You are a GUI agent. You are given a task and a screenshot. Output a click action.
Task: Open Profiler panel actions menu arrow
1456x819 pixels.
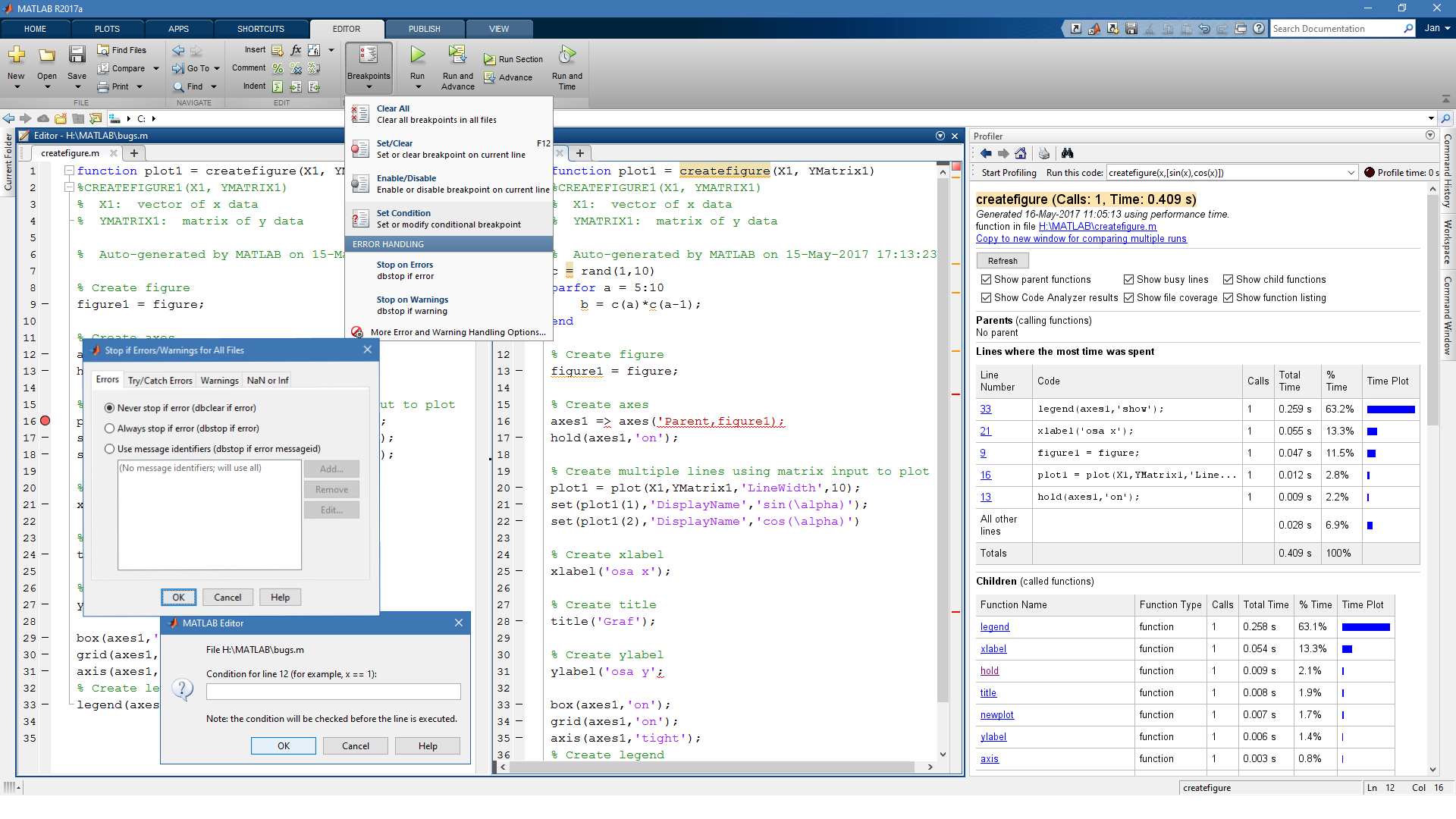[x=1430, y=135]
